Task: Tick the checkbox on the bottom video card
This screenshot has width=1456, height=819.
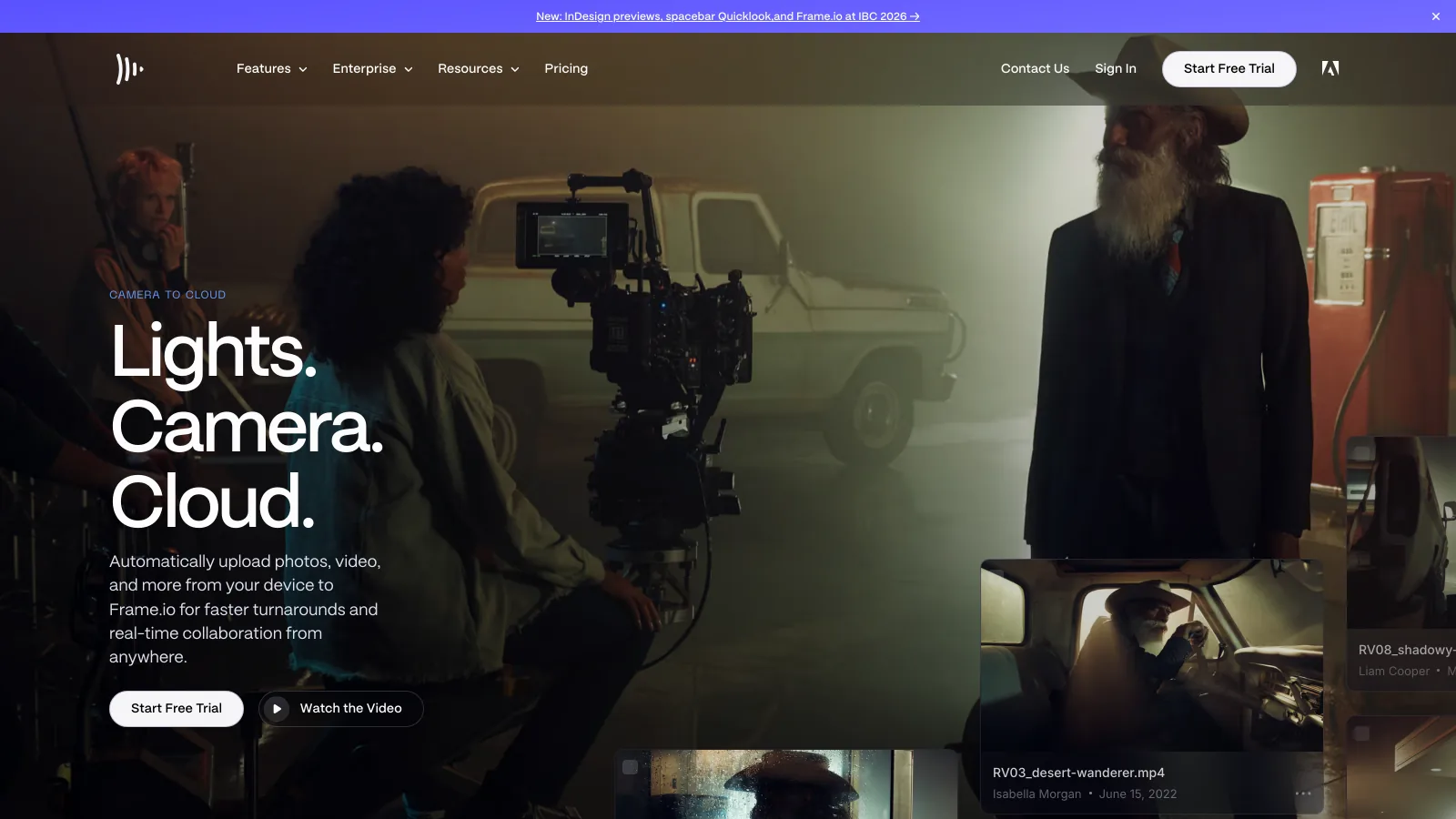Action: pos(630,767)
